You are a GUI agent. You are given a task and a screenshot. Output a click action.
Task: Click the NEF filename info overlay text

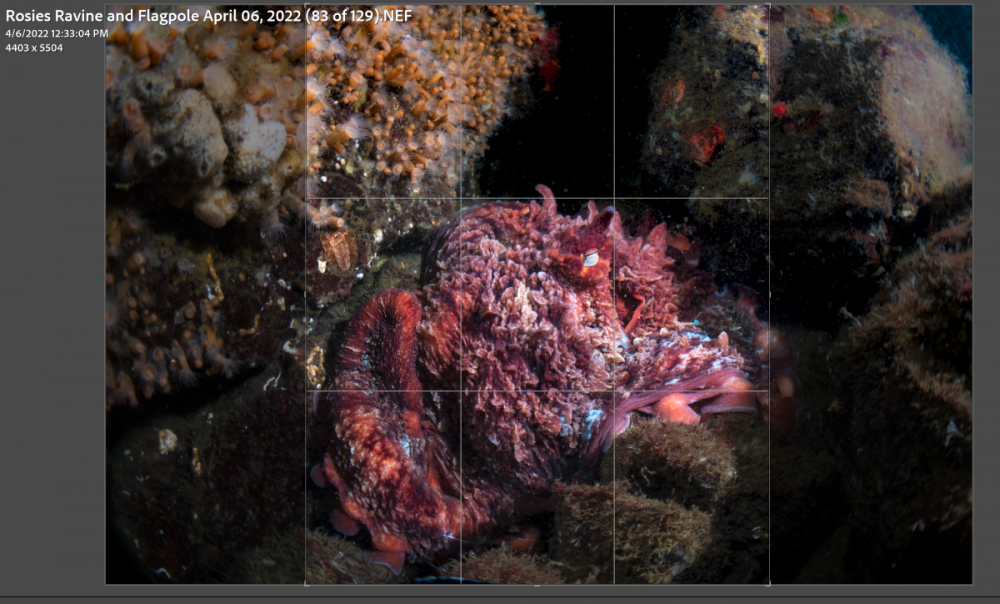click(x=209, y=15)
